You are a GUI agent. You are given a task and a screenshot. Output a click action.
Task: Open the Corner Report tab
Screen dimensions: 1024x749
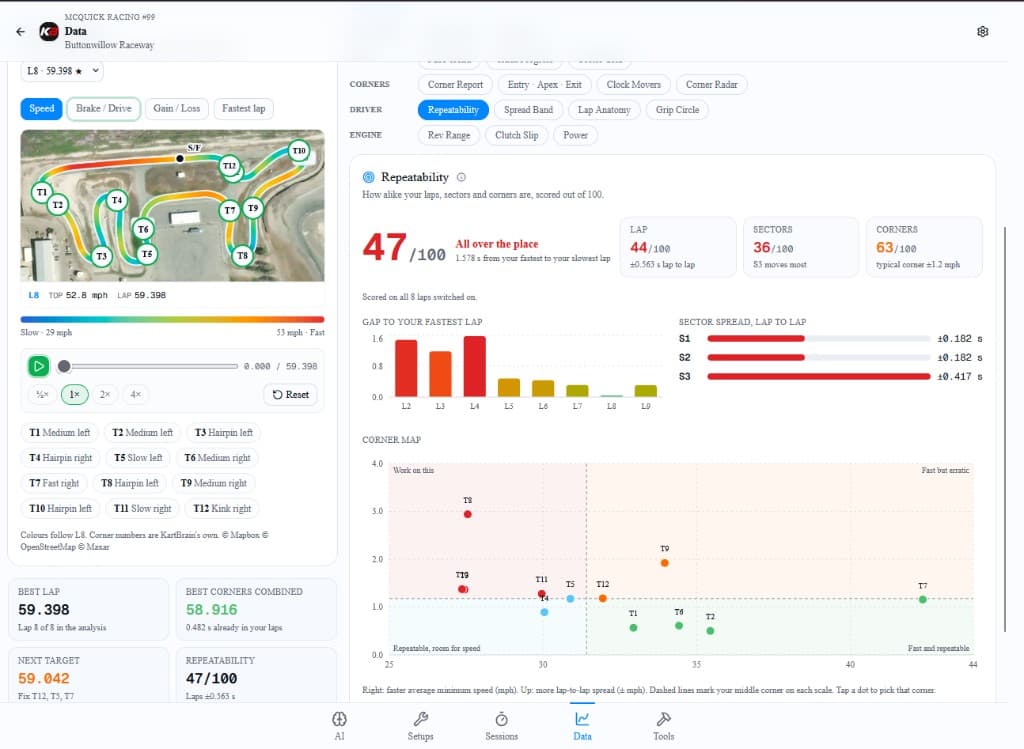[455, 84]
